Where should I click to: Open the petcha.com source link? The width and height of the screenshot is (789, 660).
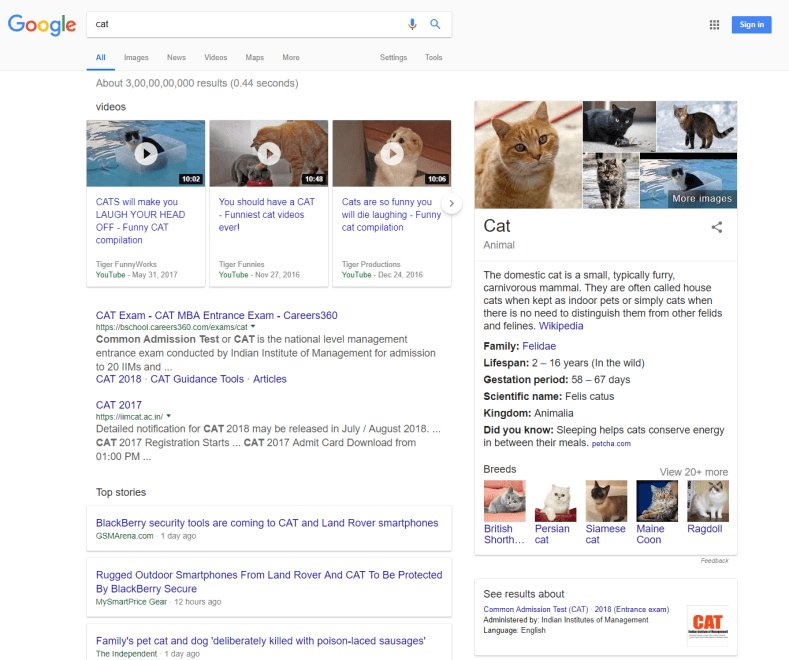click(611, 444)
